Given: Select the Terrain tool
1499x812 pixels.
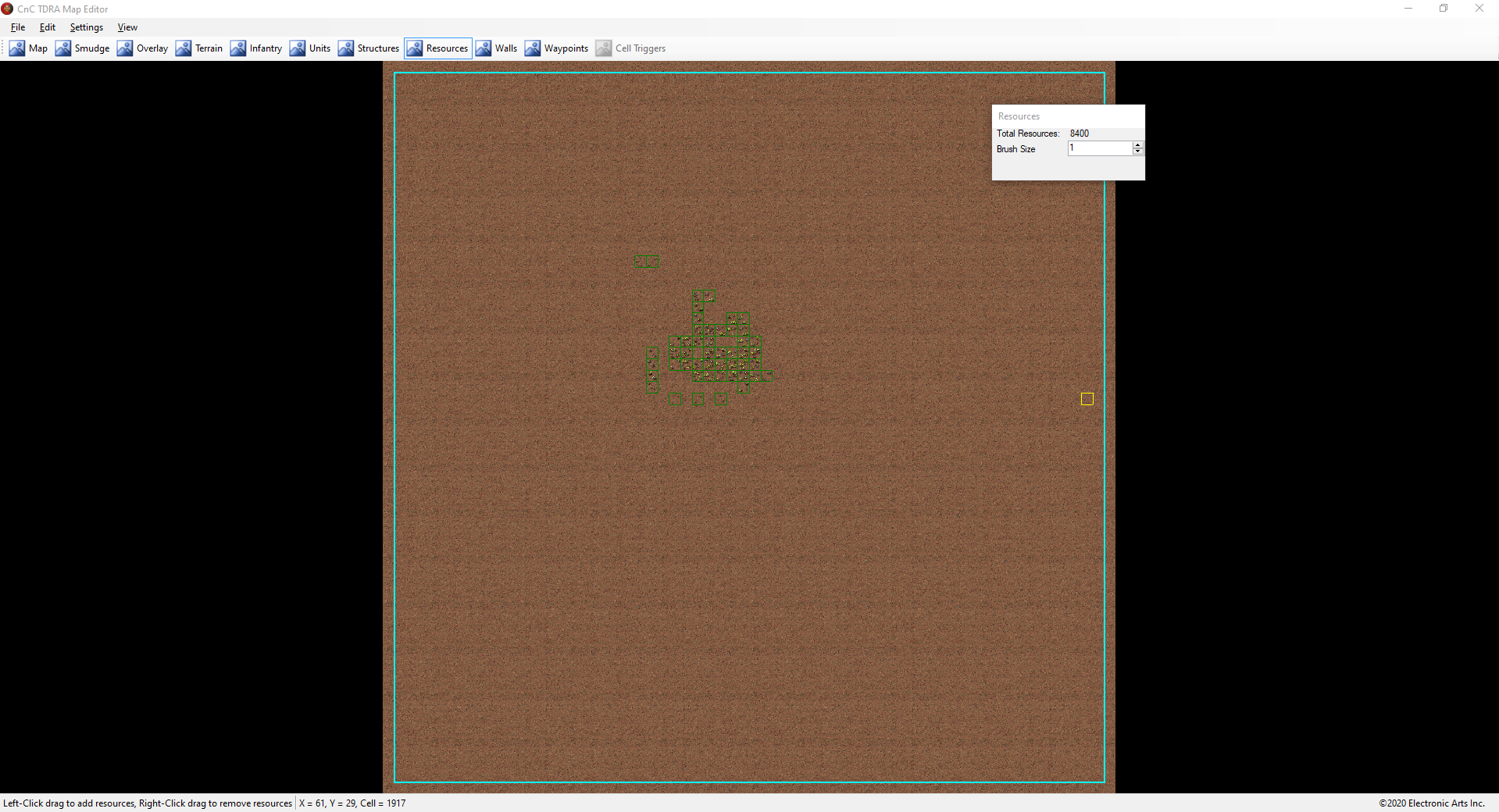Looking at the screenshot, I should click(x=199, y=48).
